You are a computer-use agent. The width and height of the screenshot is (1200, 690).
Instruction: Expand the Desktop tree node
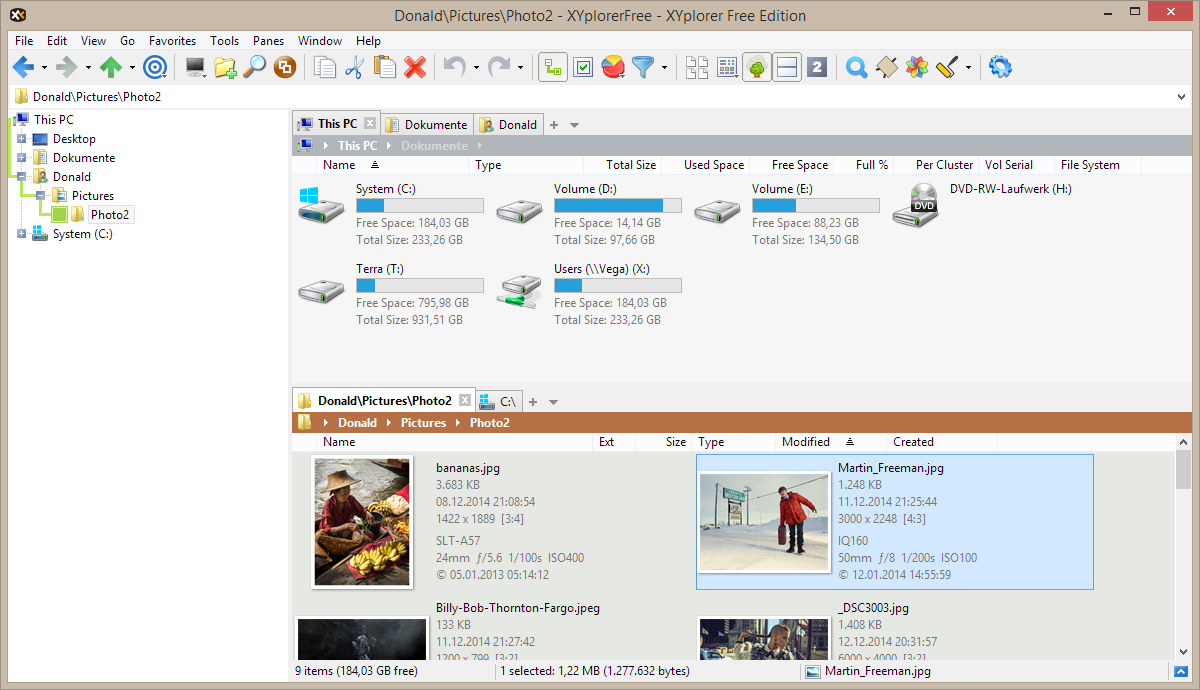(x=21, y=139)
